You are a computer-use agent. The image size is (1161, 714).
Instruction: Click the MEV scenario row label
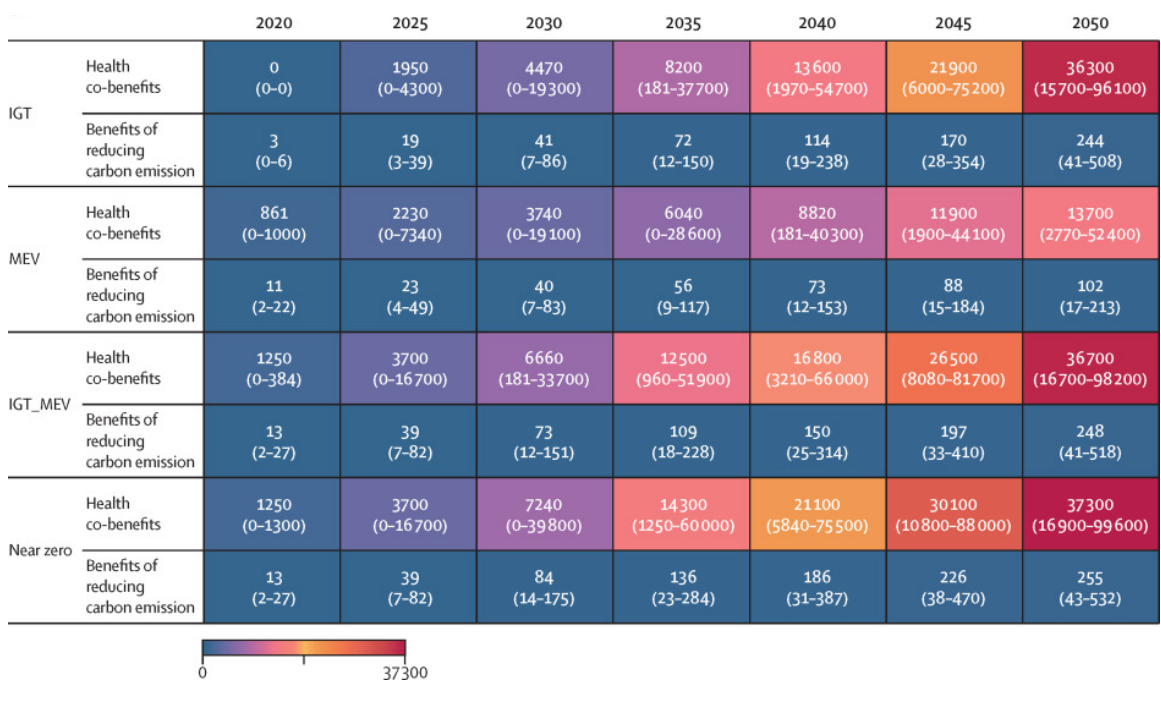point(24,259)
